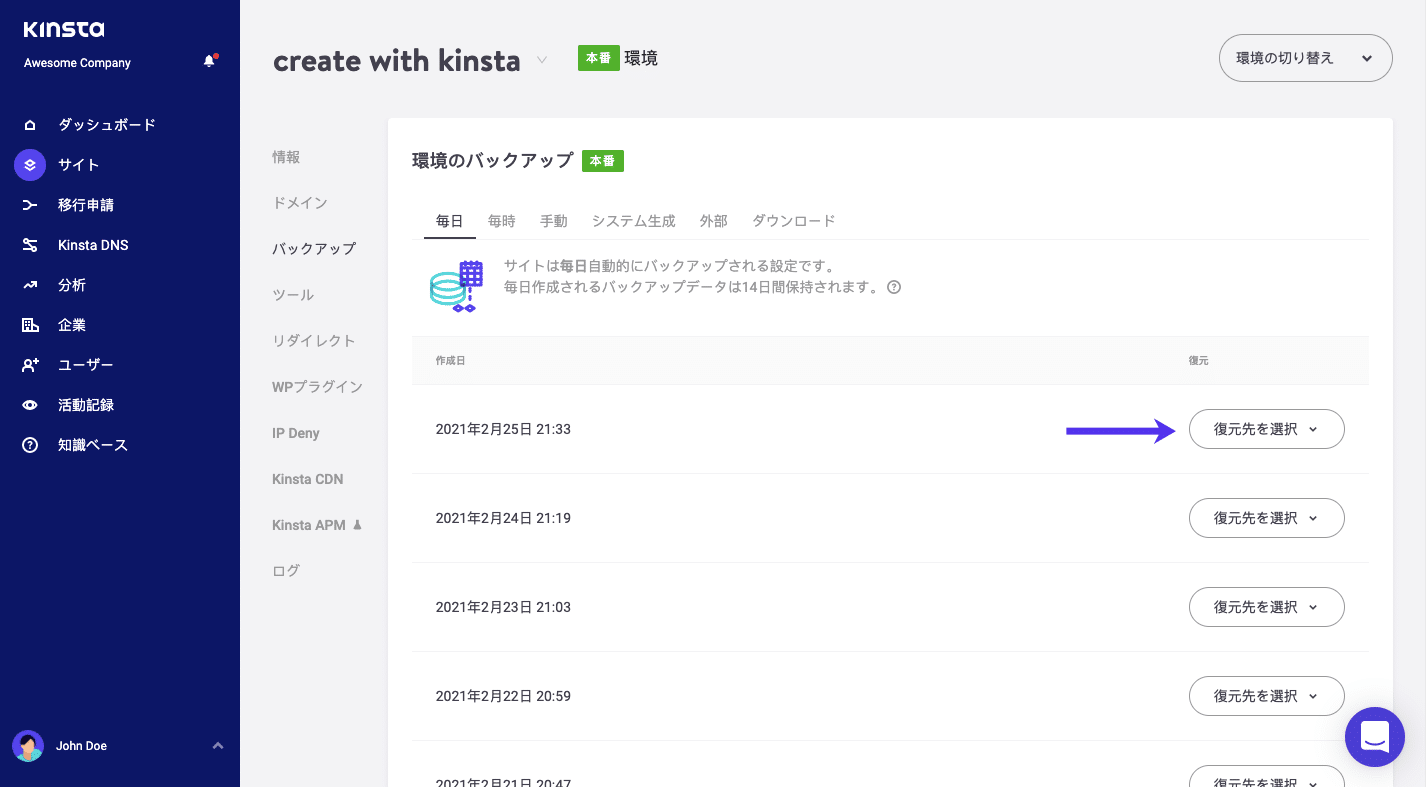Select システム生成 backups
The height and width of the screenshot is (787, 1426).
(x=633, y=220)
